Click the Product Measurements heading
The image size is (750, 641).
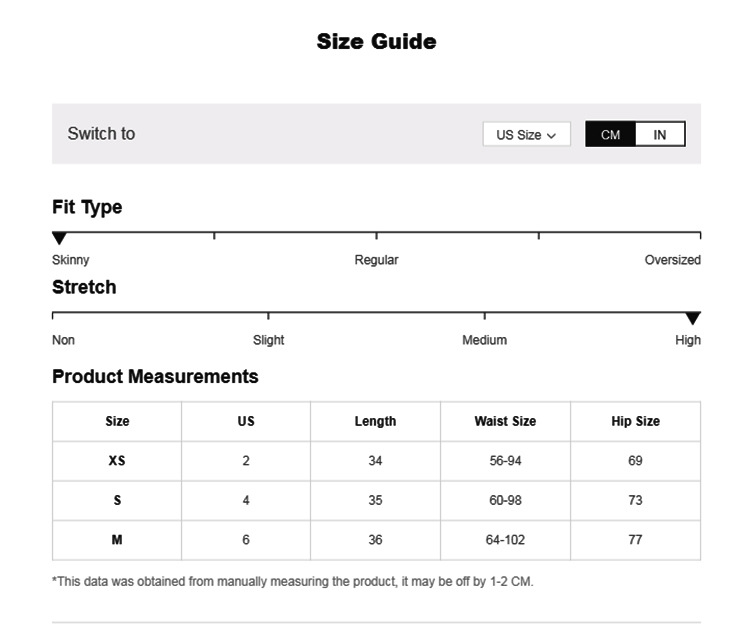click(155, 377)
